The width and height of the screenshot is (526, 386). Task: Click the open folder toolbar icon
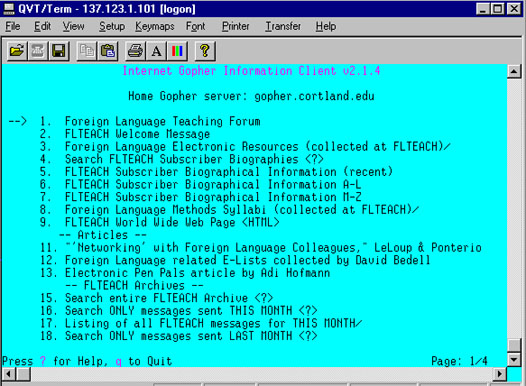(x=17, y=51)
